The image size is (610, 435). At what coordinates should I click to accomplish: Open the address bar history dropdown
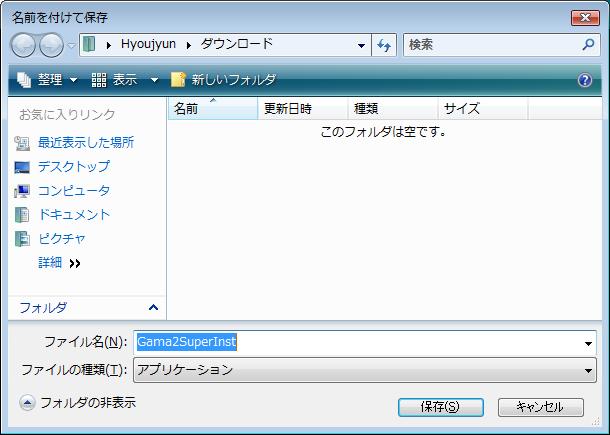point(361,46)
